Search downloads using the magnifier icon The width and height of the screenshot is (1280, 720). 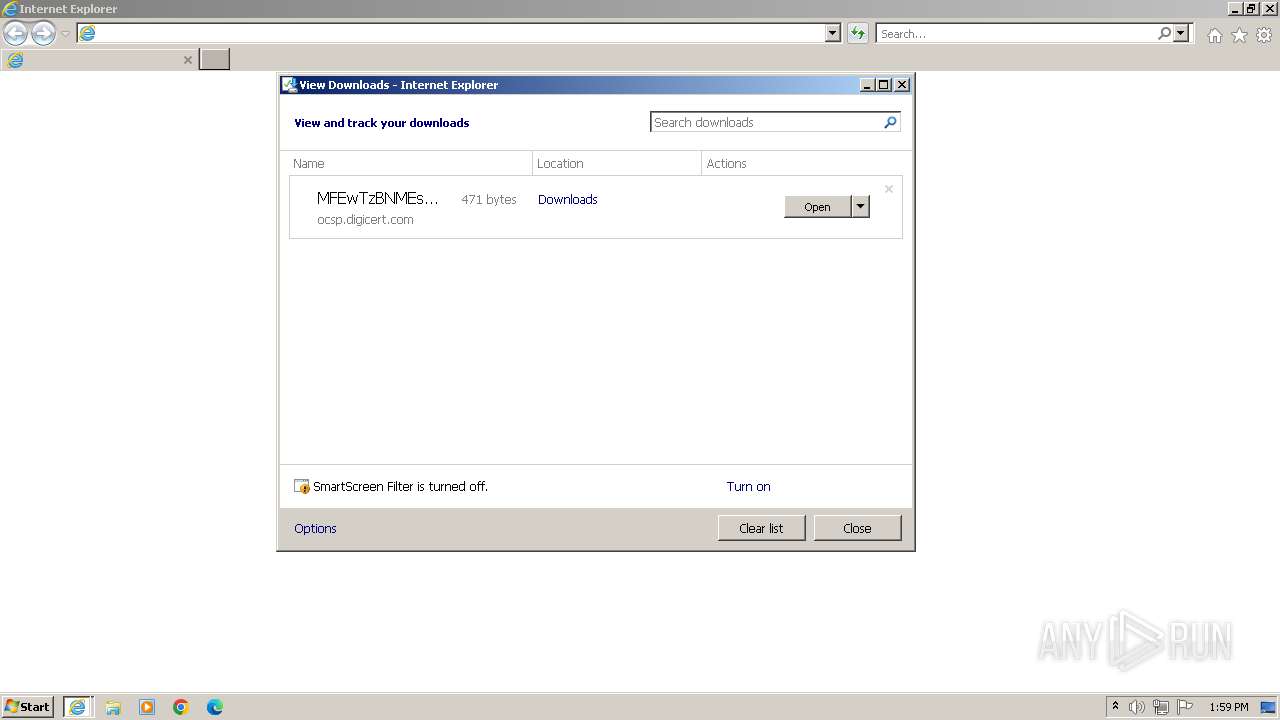pyautogui.click(x=890, y=122)
